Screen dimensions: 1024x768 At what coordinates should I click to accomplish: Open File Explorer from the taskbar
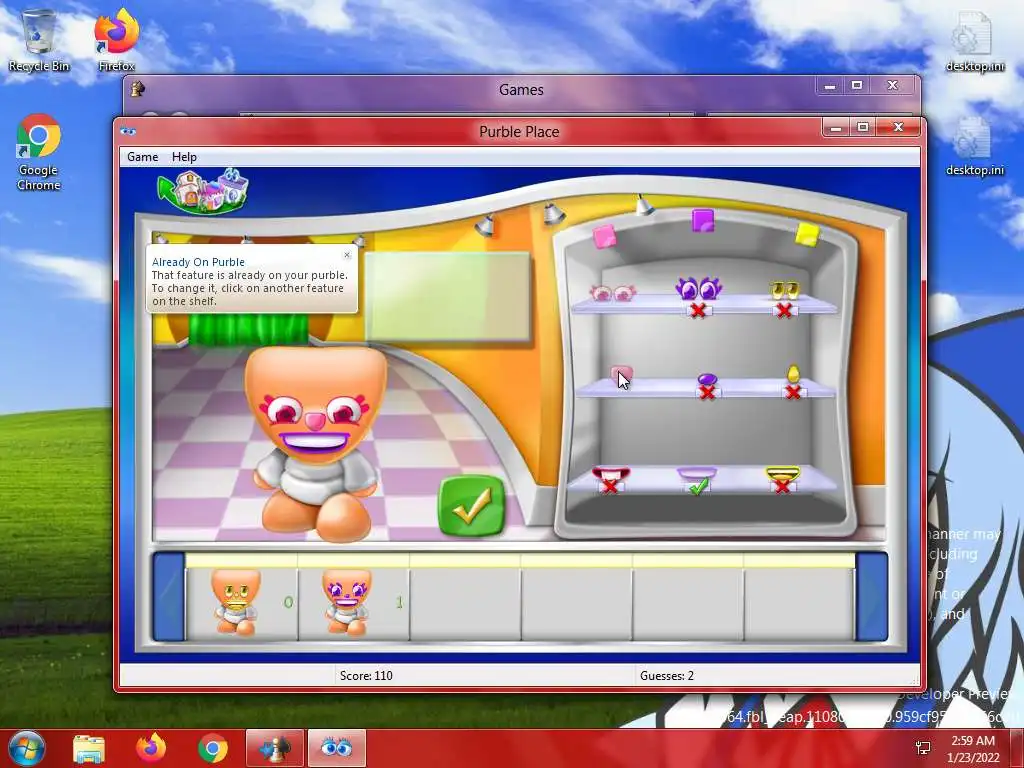[89, 748]
